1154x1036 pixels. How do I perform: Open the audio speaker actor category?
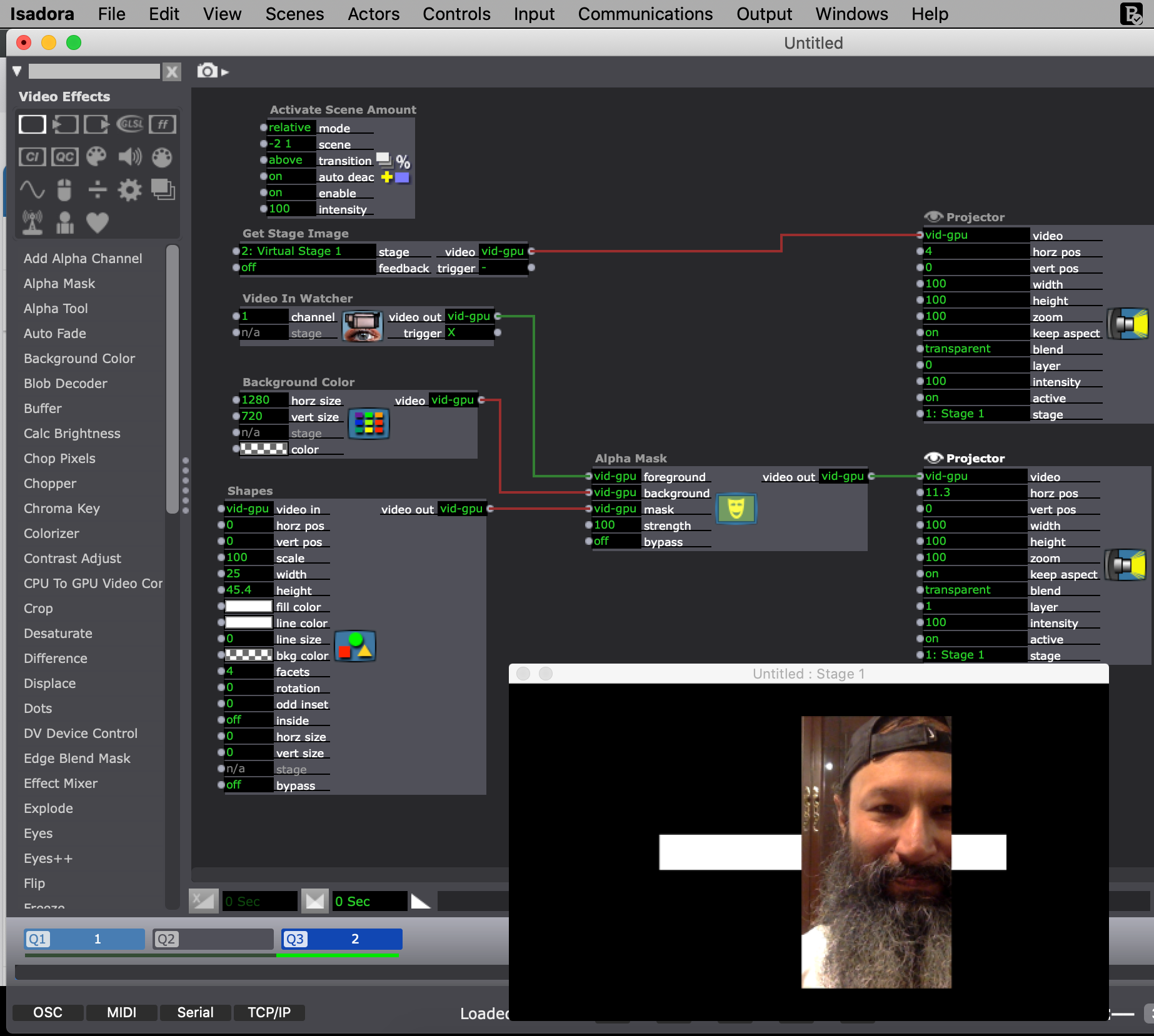point(130,157)
